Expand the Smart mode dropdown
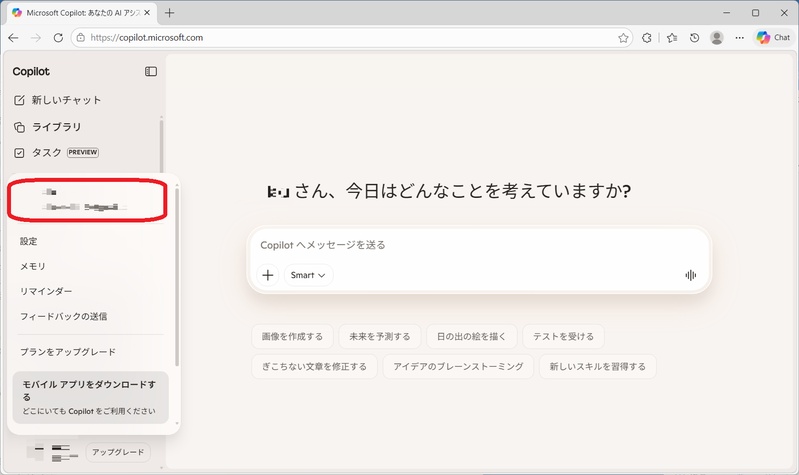 click(x=308, y=275)
